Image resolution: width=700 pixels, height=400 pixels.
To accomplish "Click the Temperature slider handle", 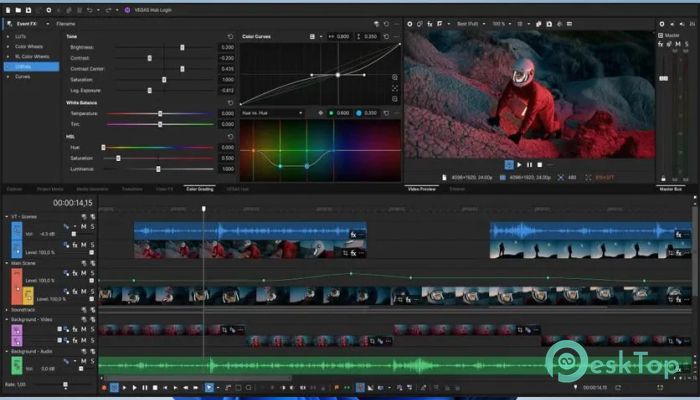I will (x=160, y=113).
